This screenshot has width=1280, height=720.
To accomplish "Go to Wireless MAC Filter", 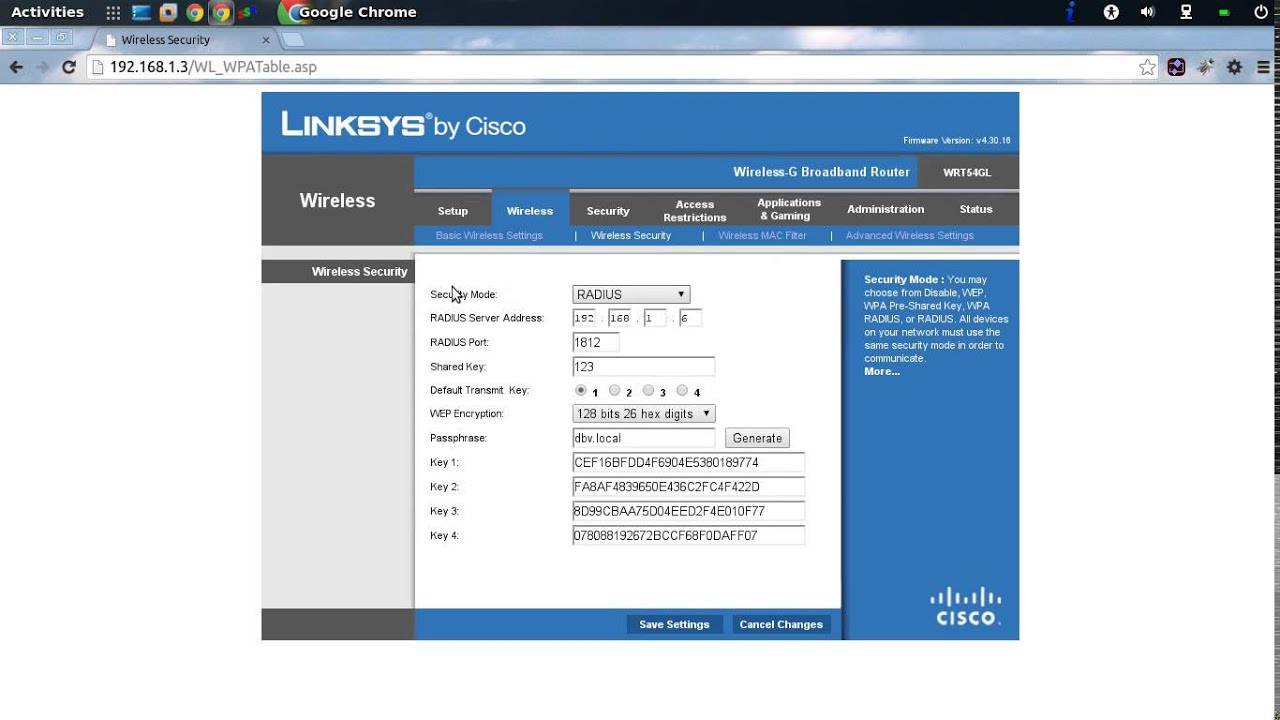I will click(762, 236).
